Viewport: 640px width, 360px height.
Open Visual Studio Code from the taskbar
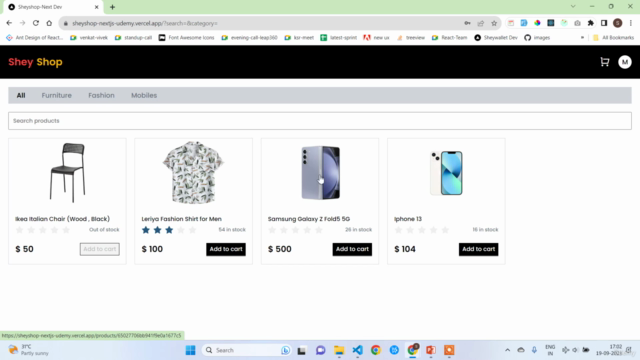pos(358,350)
